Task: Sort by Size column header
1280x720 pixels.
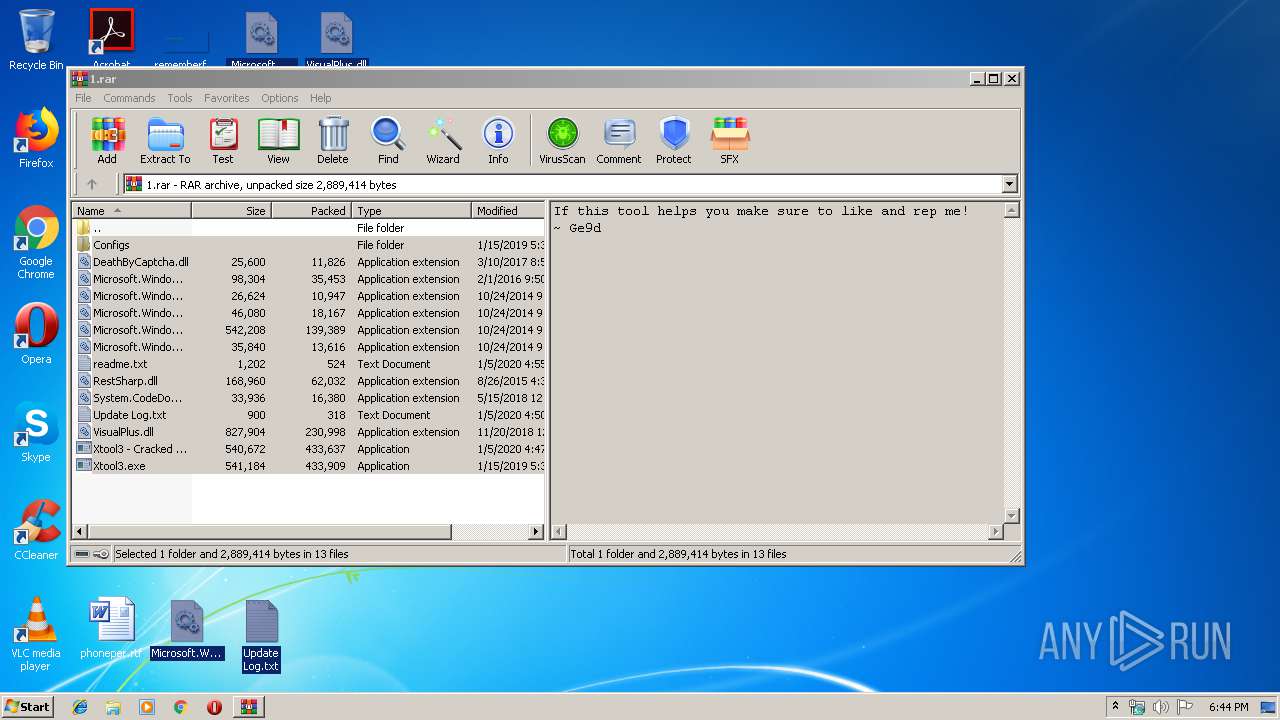Action: point(232,211)
